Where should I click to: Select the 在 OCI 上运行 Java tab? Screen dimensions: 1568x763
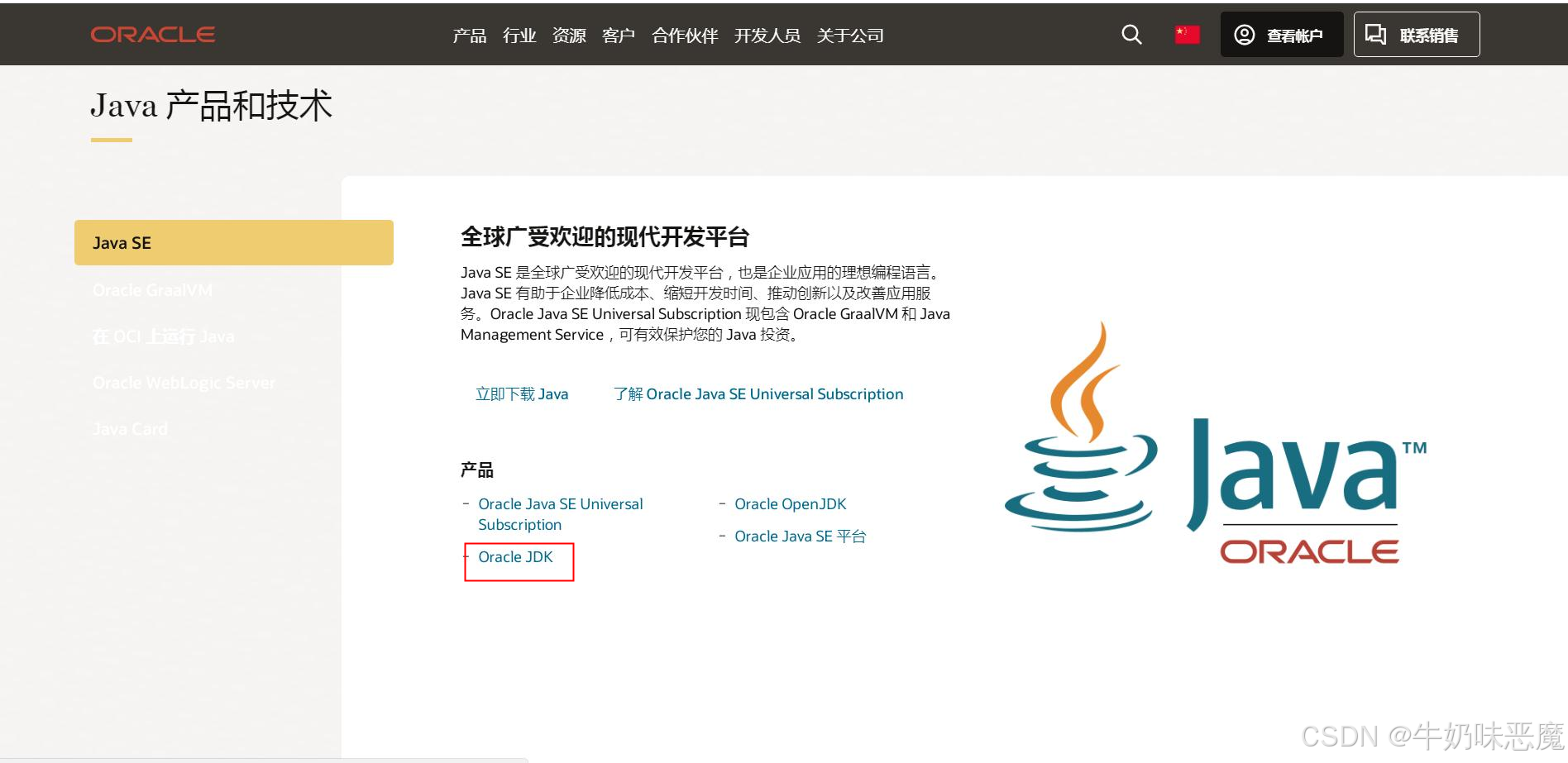pyautogui.click(x=163, y=336)
